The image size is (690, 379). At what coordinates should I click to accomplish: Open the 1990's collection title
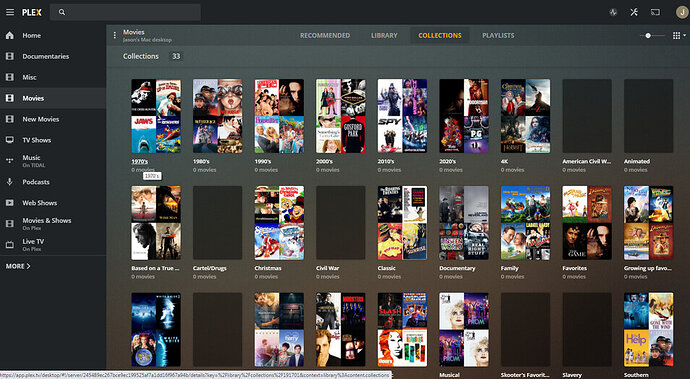pos(263,162)
